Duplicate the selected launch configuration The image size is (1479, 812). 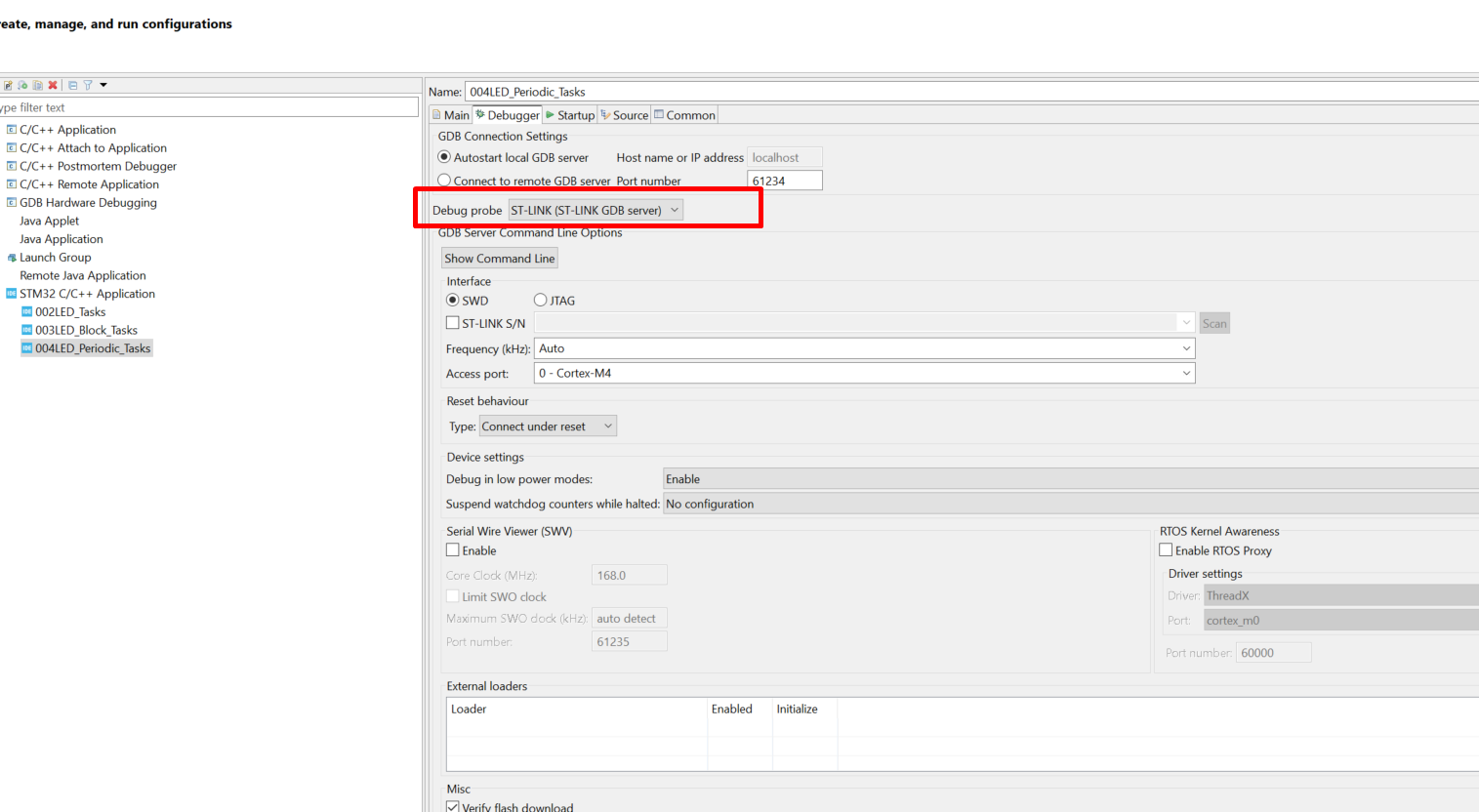click(37, 85)
